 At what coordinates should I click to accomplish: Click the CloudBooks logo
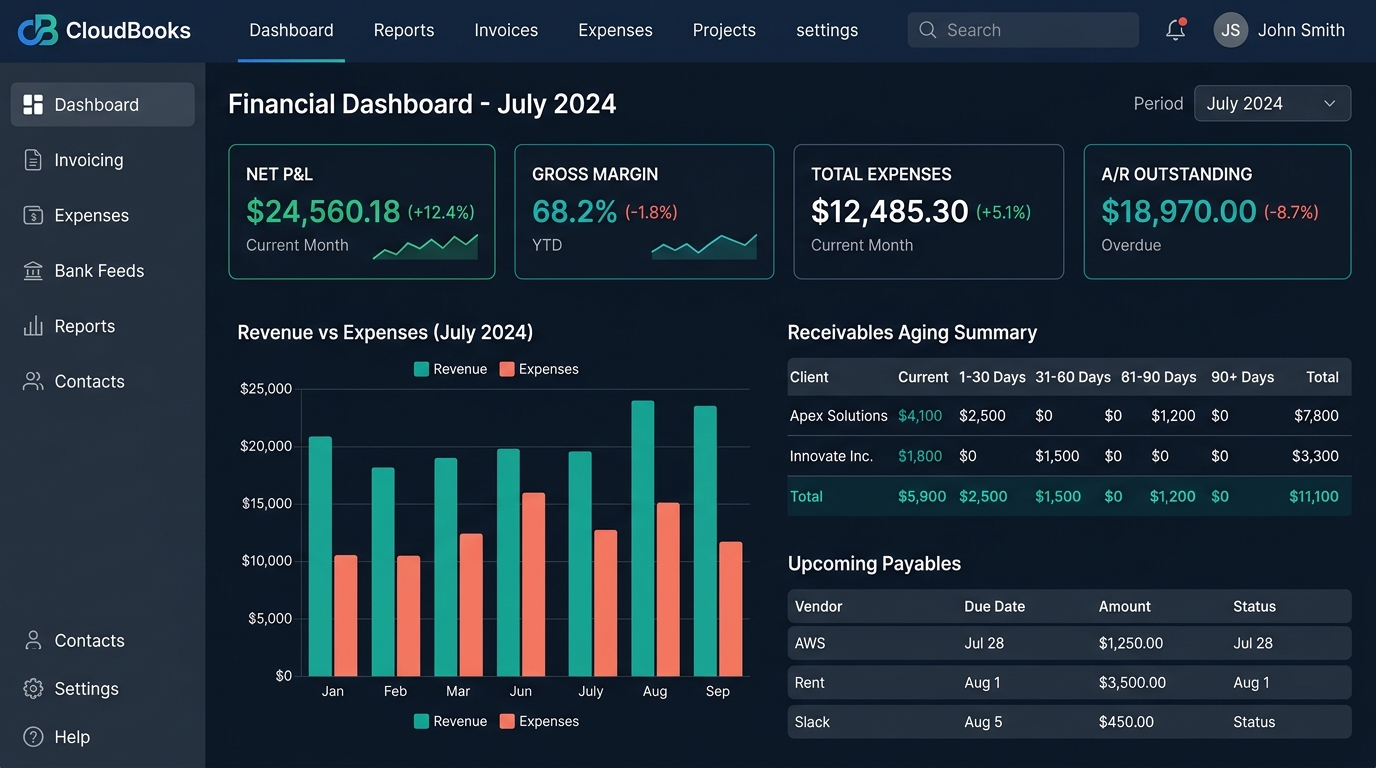(x=105, y=30)
